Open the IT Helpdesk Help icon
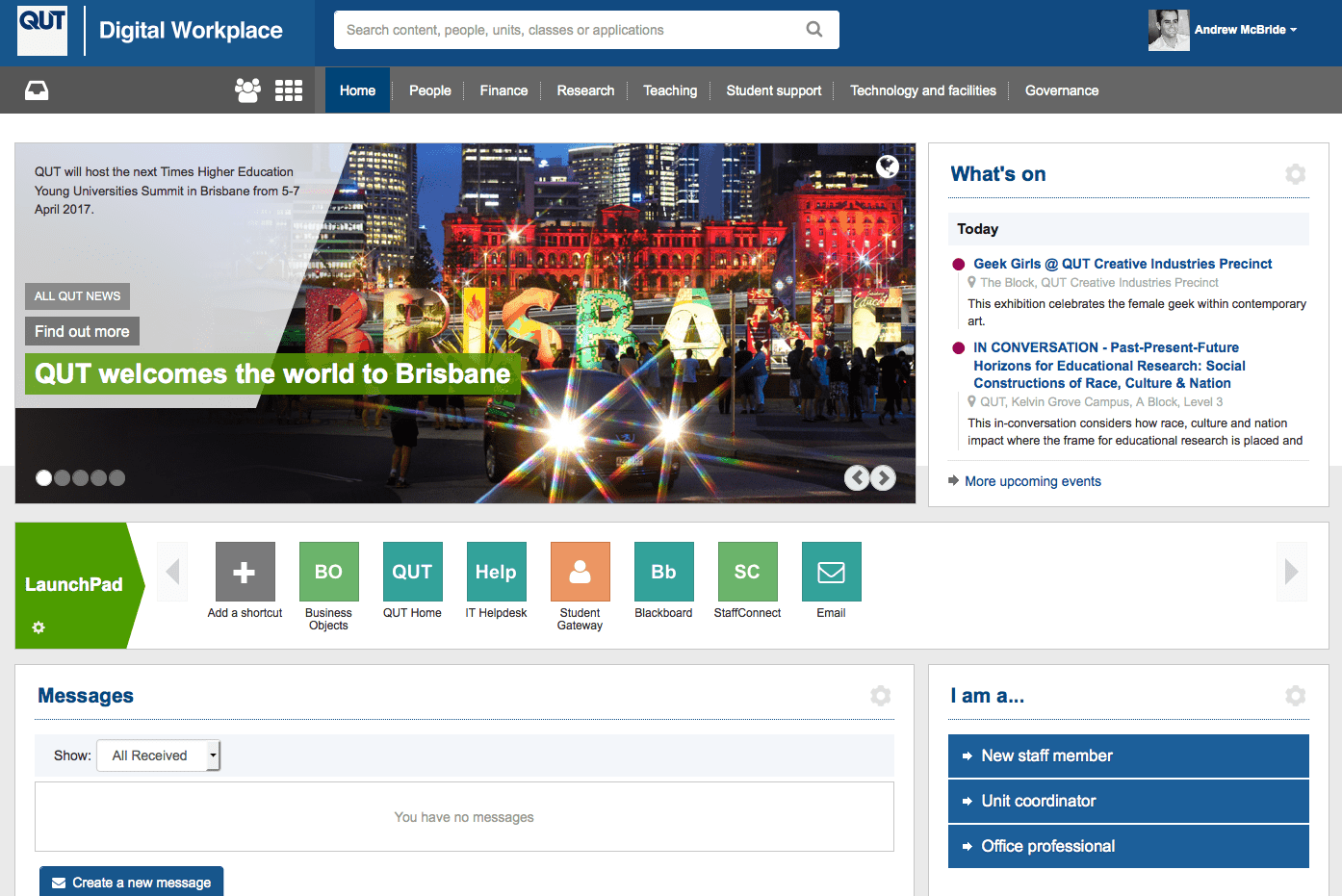This screenshot has width=1342, height=896. (496, 572)
